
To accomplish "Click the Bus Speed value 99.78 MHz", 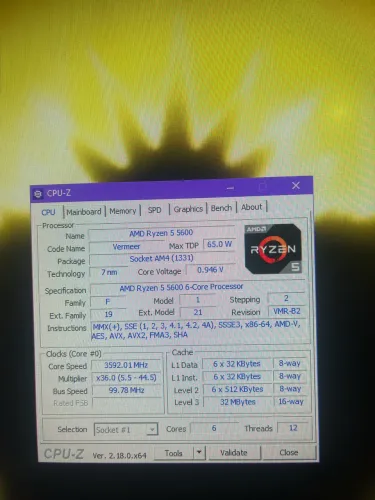I will tap(126, 390).
